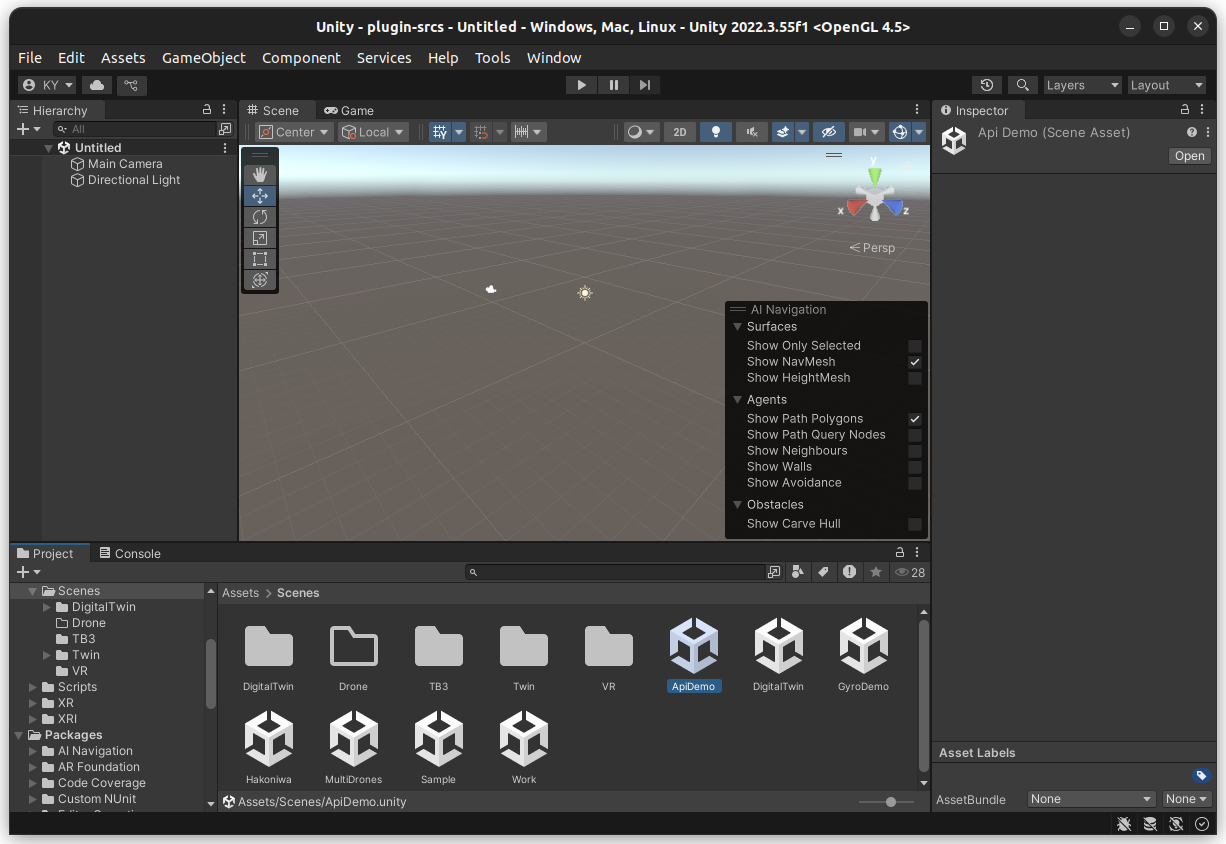Open the Local orientation dropdown
This screenshot has height=844, width=1226.
(x=373, y=132)
